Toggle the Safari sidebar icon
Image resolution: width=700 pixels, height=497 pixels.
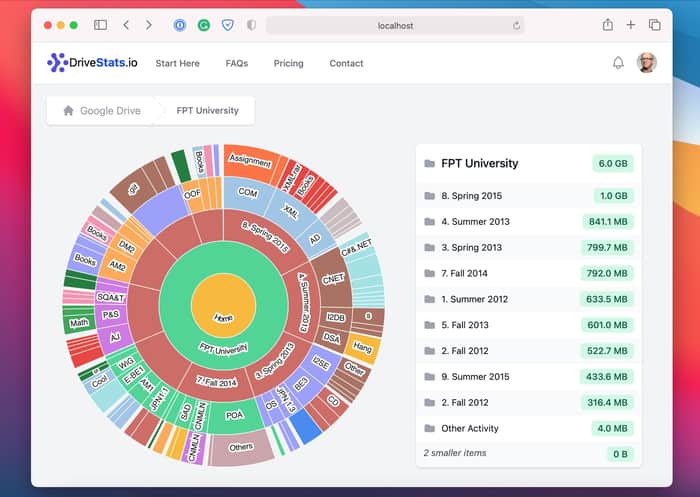click(x=100, y=25)
